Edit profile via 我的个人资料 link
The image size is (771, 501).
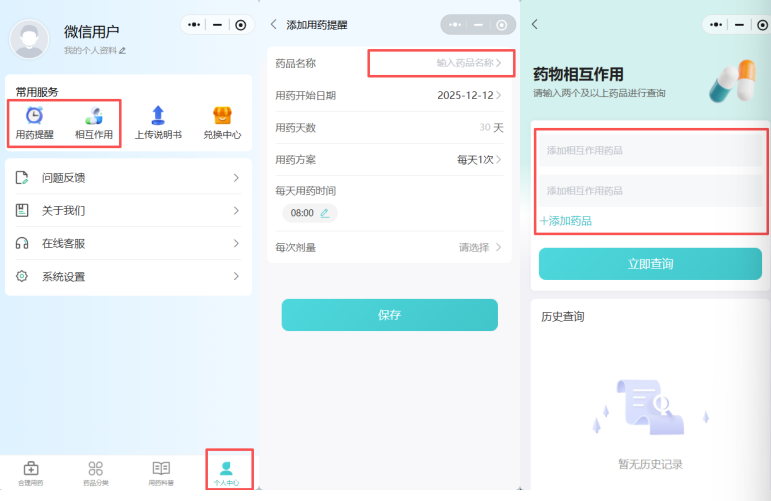click(x=95, y=50)
